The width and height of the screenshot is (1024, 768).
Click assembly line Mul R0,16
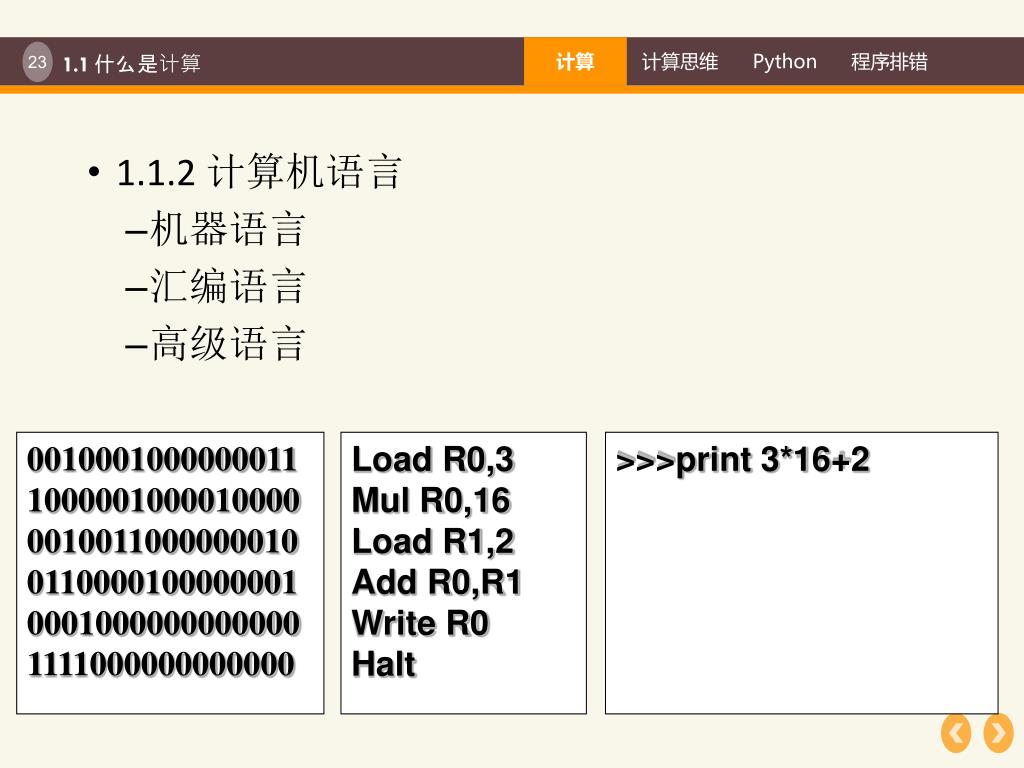click(x=432, y=501)
